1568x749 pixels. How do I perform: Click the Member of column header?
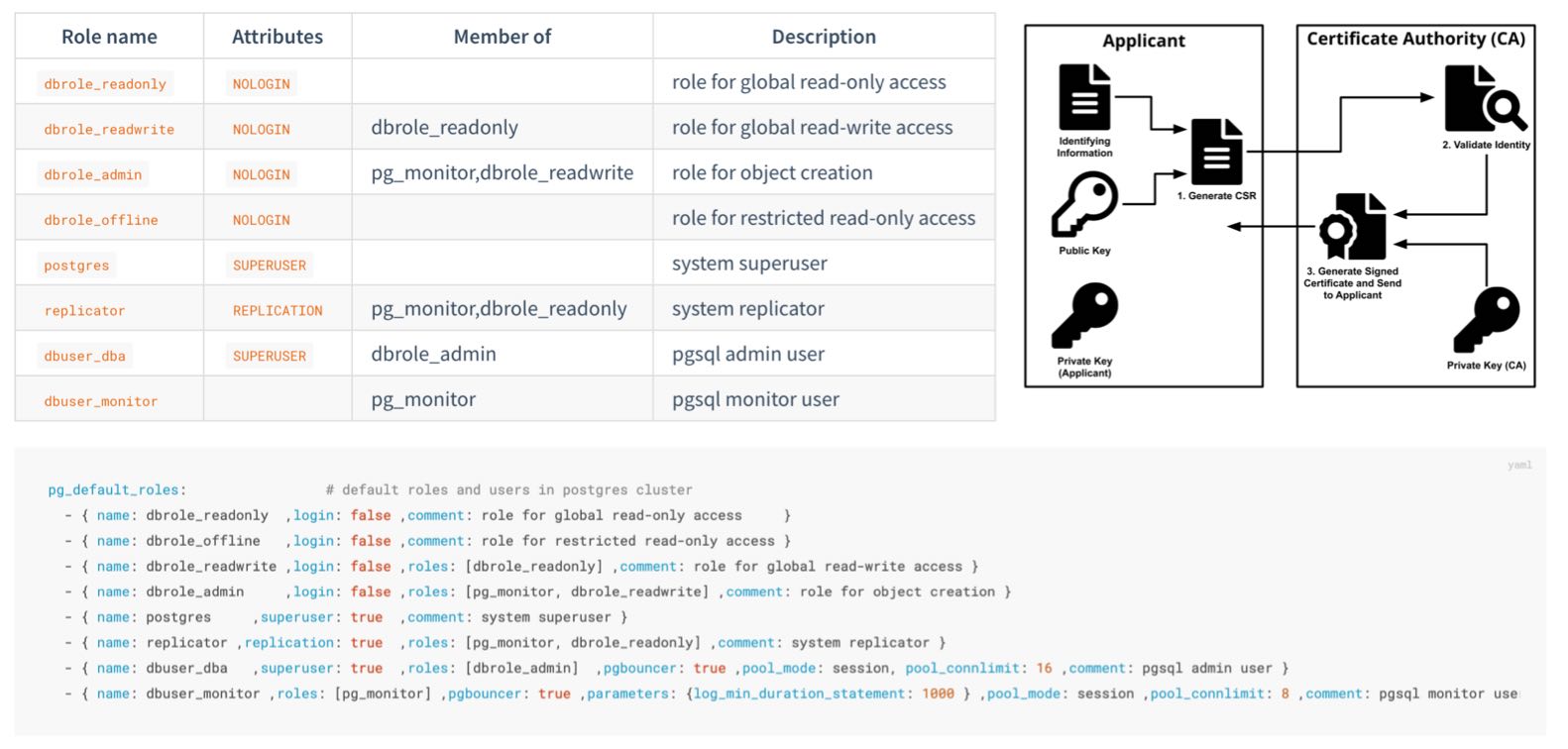[503, 37]
